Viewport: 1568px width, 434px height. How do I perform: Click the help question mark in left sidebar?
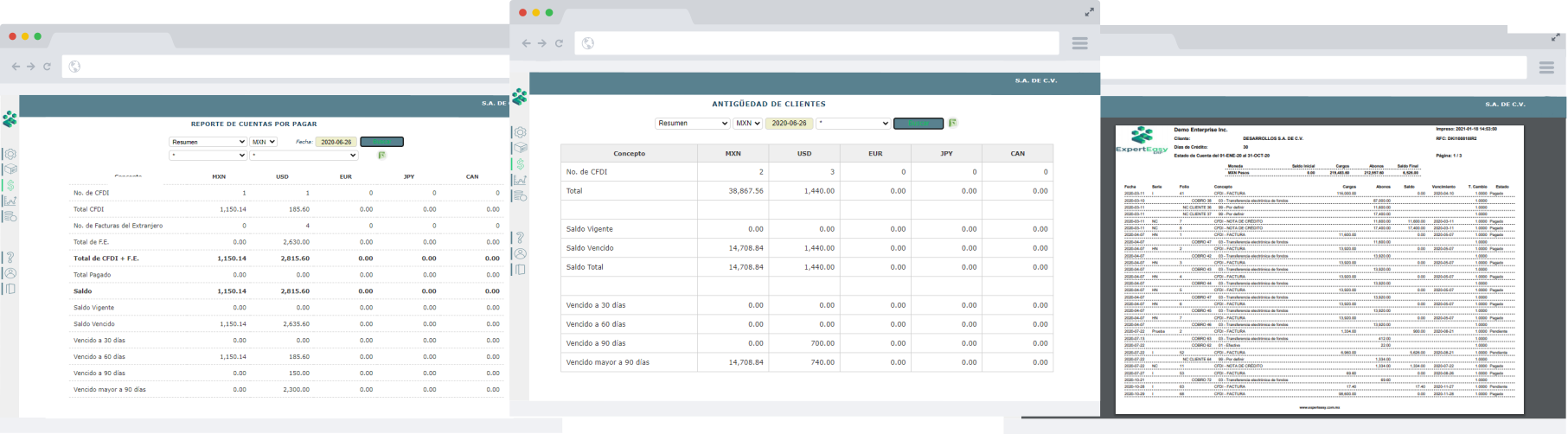(10, 258)
